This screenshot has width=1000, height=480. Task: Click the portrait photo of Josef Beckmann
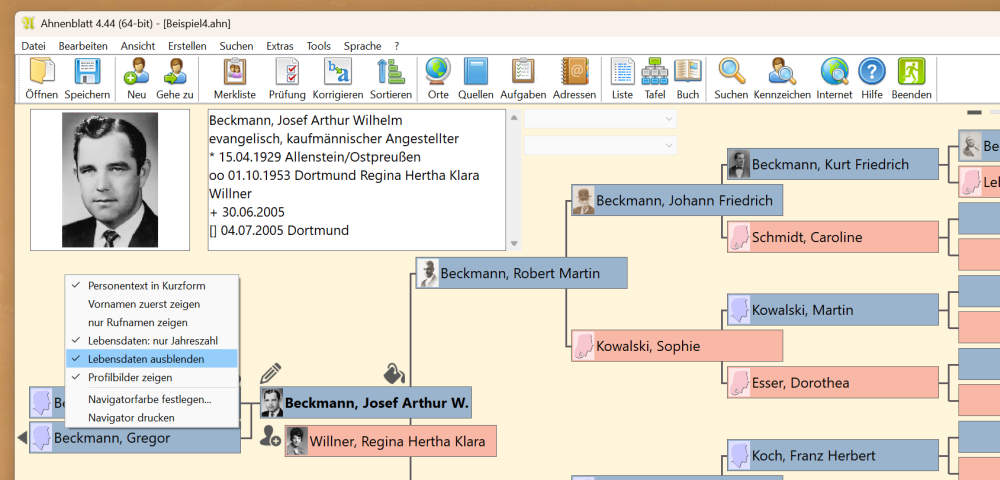[110, 179]
